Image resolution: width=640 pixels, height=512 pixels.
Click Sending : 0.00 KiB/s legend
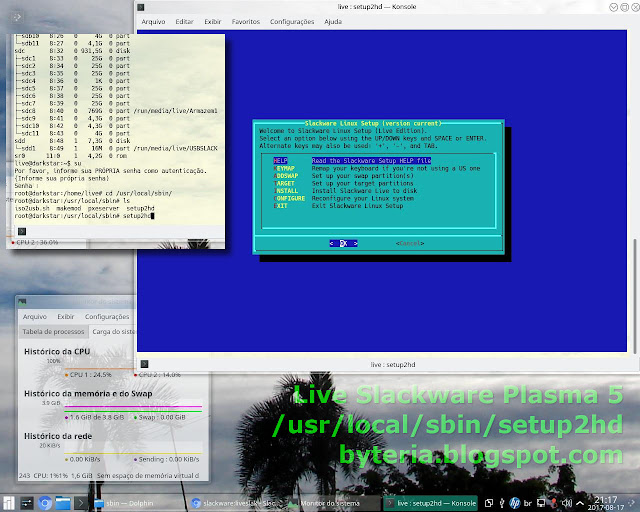tap(167, 459)
